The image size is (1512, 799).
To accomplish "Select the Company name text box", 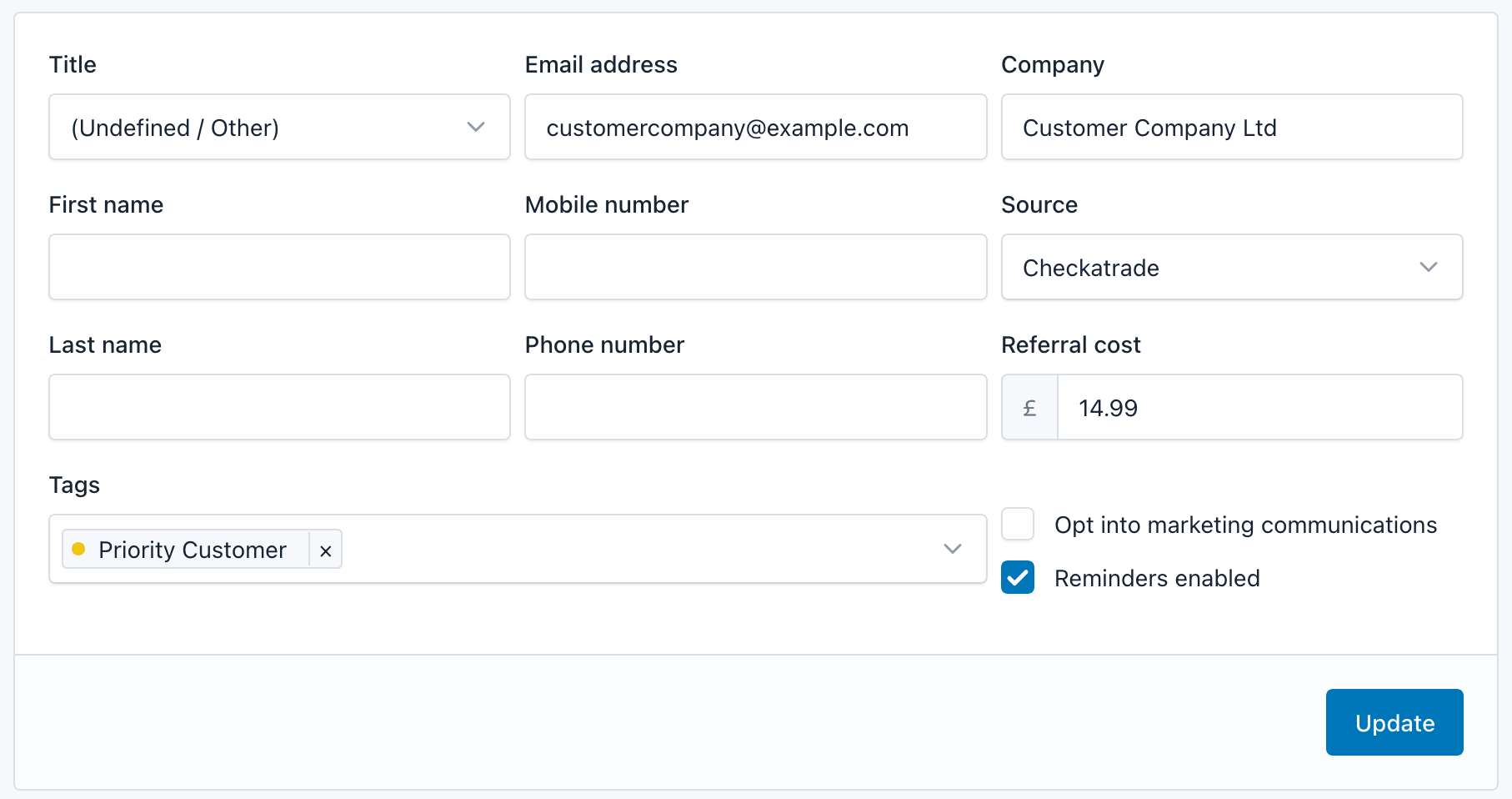I will tap(1231, 127).
